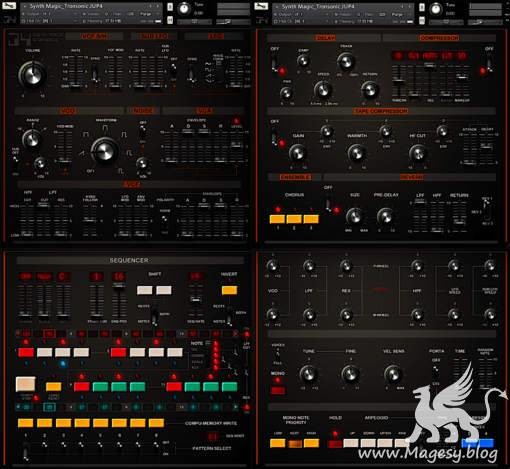Screen dimensions: 510x469
Task: Click the Tune knob in left instrument header
Action: pos(184,9)
